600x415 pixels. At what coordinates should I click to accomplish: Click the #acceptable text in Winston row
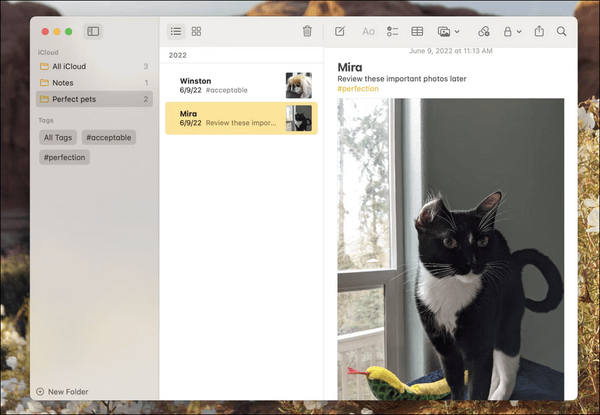click(x=227, y=90)
